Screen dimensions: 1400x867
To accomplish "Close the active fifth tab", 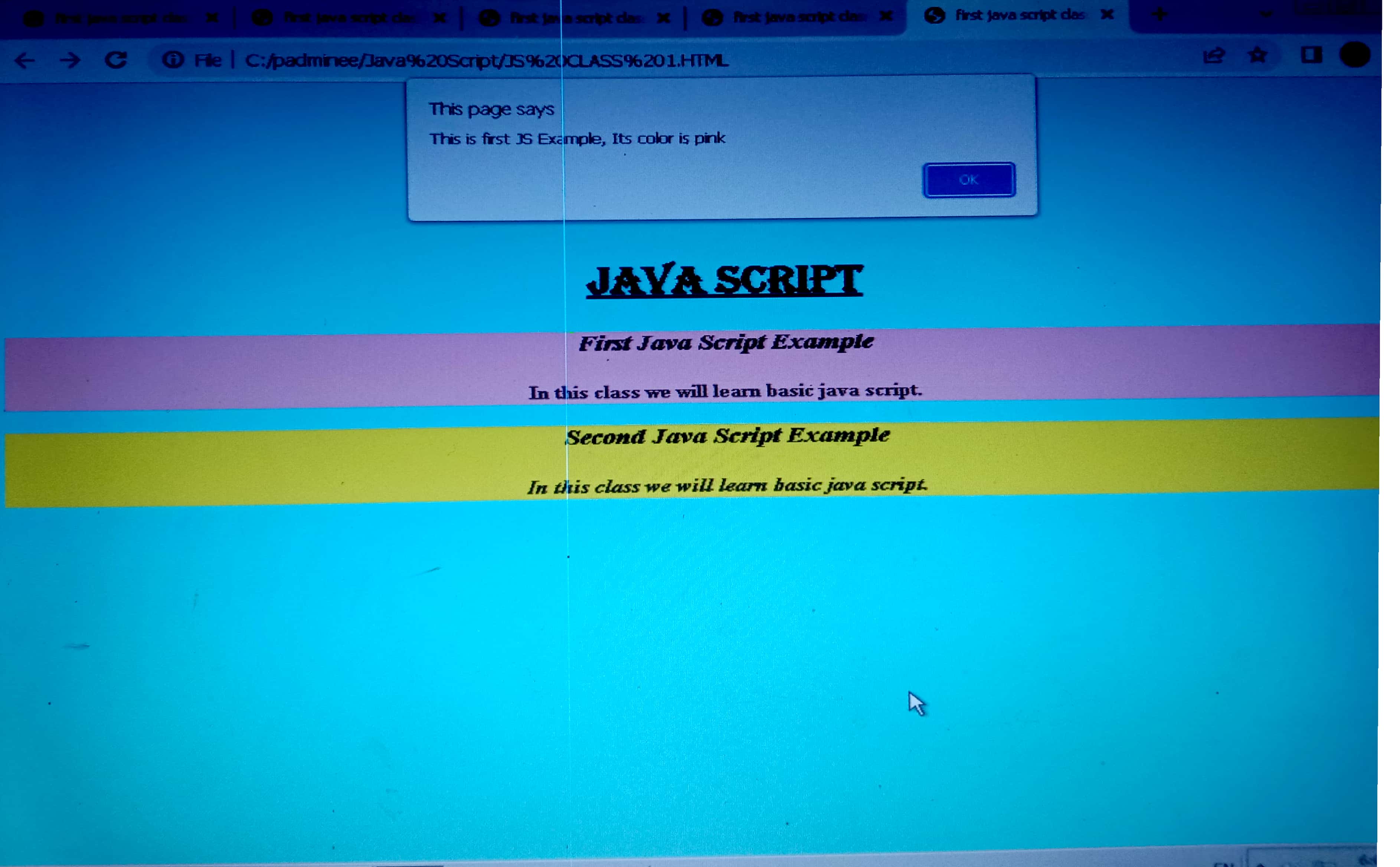I will pos(1107,14).
